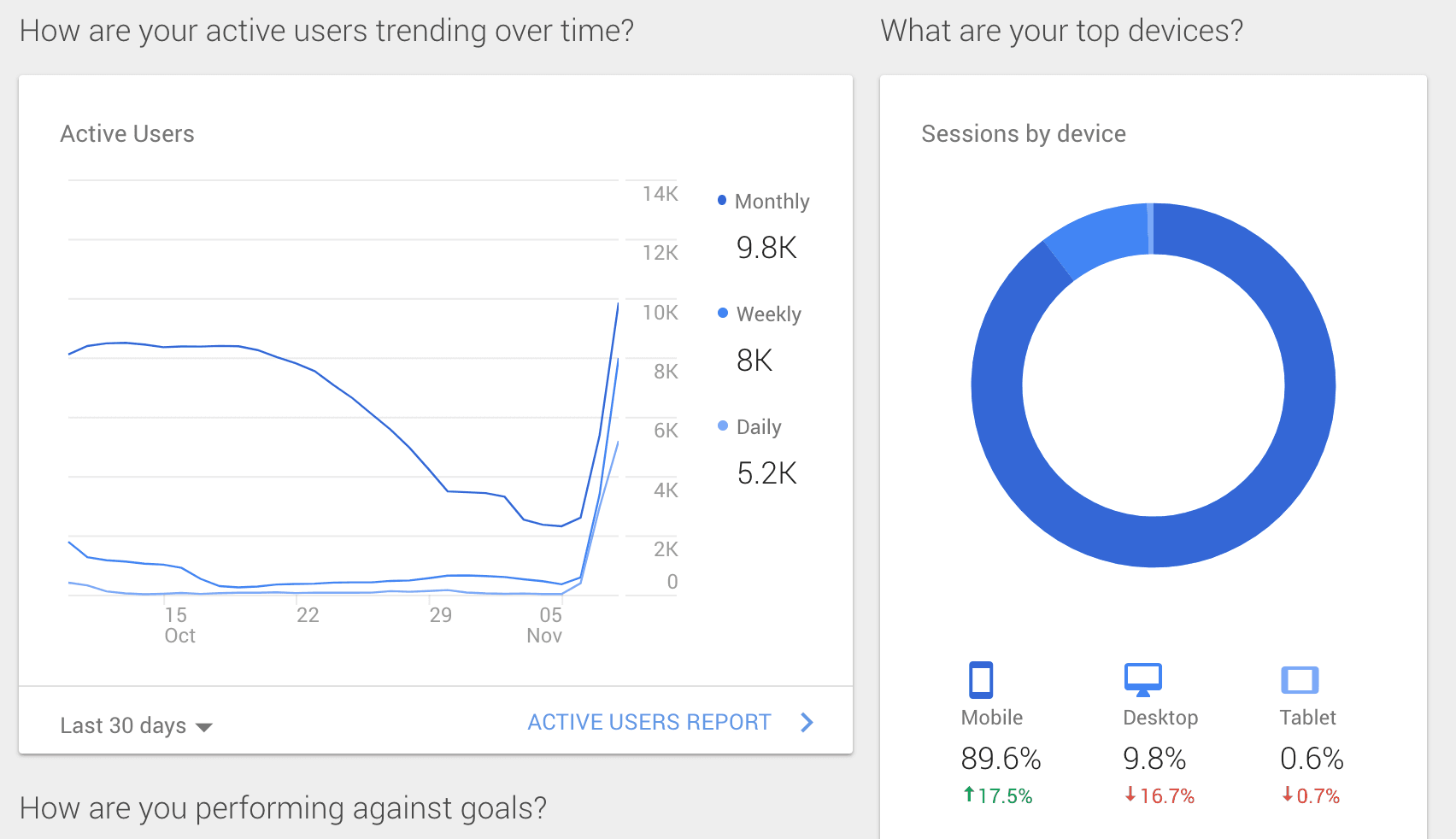
Task: Open the ACTIVE USERS REPORT link
Action: (649, 723)
